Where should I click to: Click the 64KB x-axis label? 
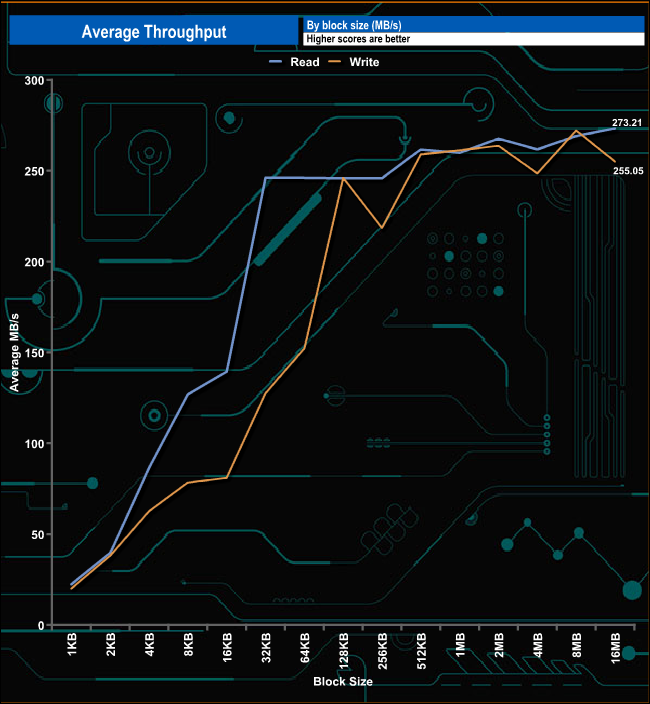(305, 647)
